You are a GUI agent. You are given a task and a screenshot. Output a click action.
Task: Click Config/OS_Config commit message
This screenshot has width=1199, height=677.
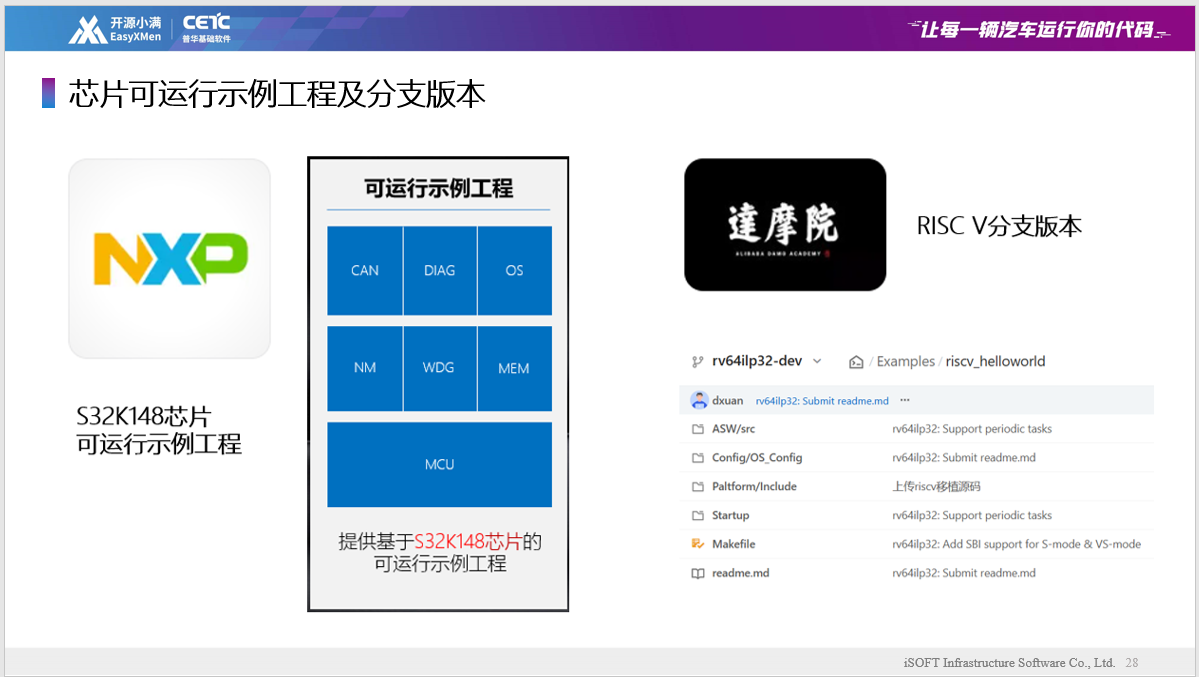click(x=963, y=457)
